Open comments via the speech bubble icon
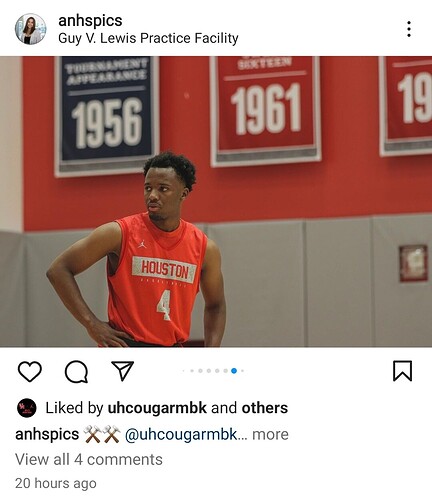 tap(76, 371)
